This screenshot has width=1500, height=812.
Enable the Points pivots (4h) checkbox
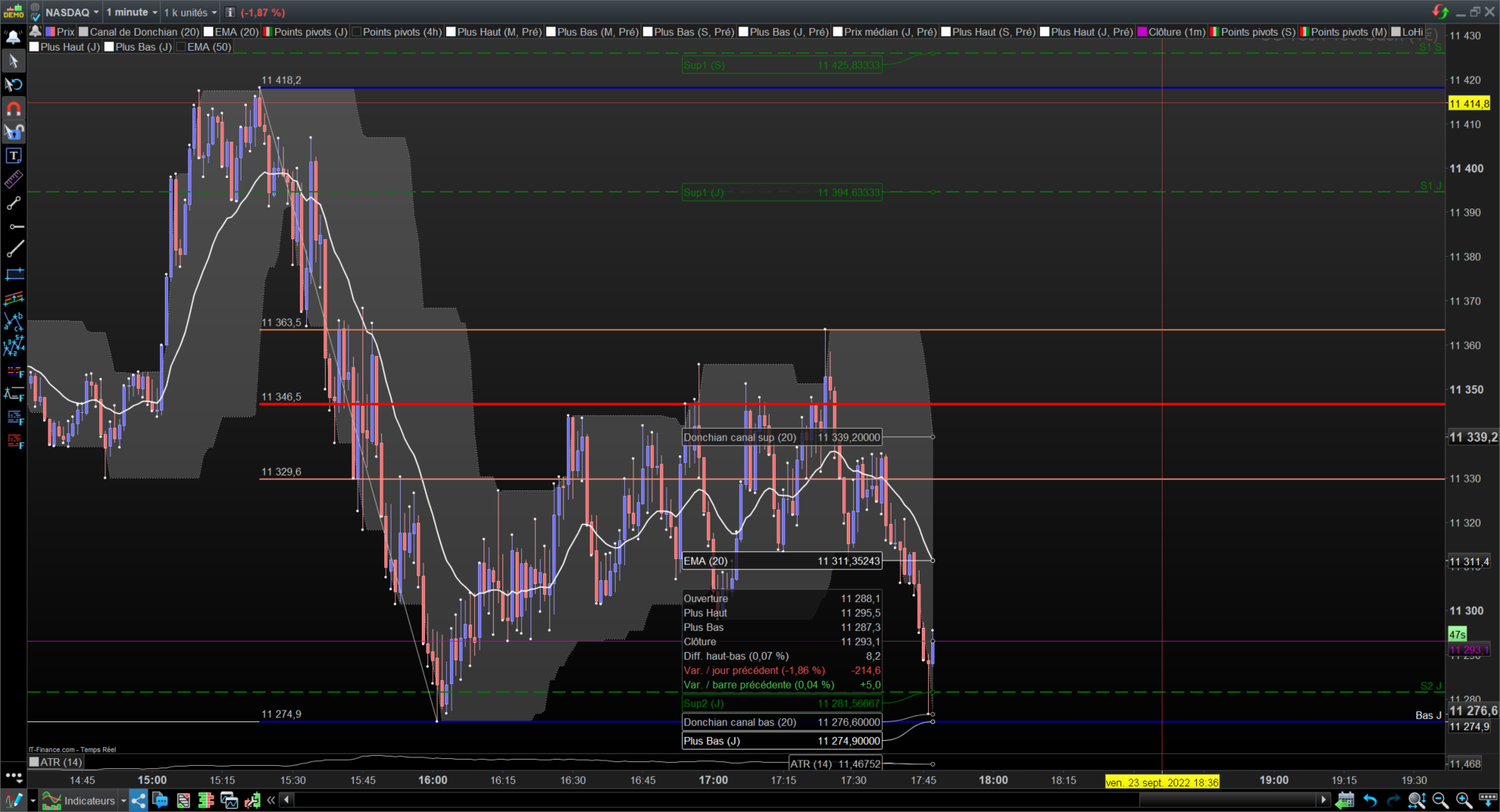click(356, 32)
